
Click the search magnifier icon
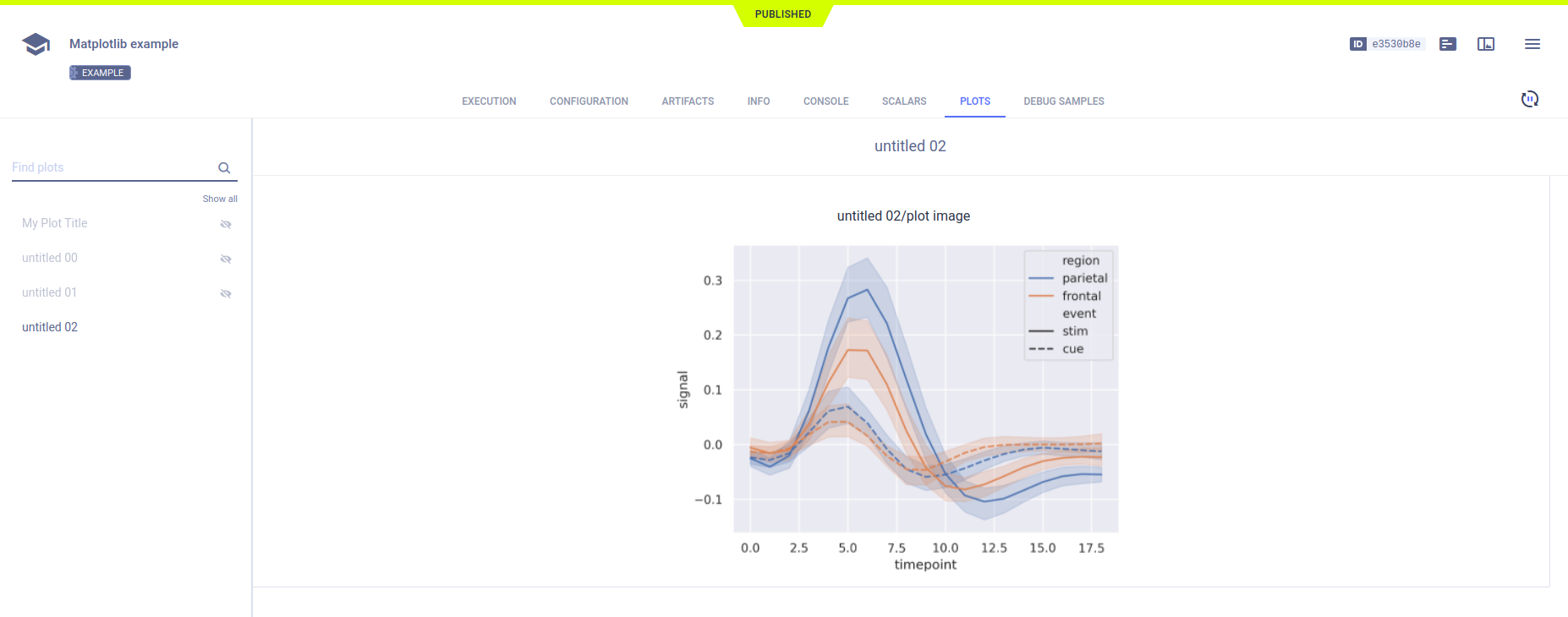click(x=224, y=168)
